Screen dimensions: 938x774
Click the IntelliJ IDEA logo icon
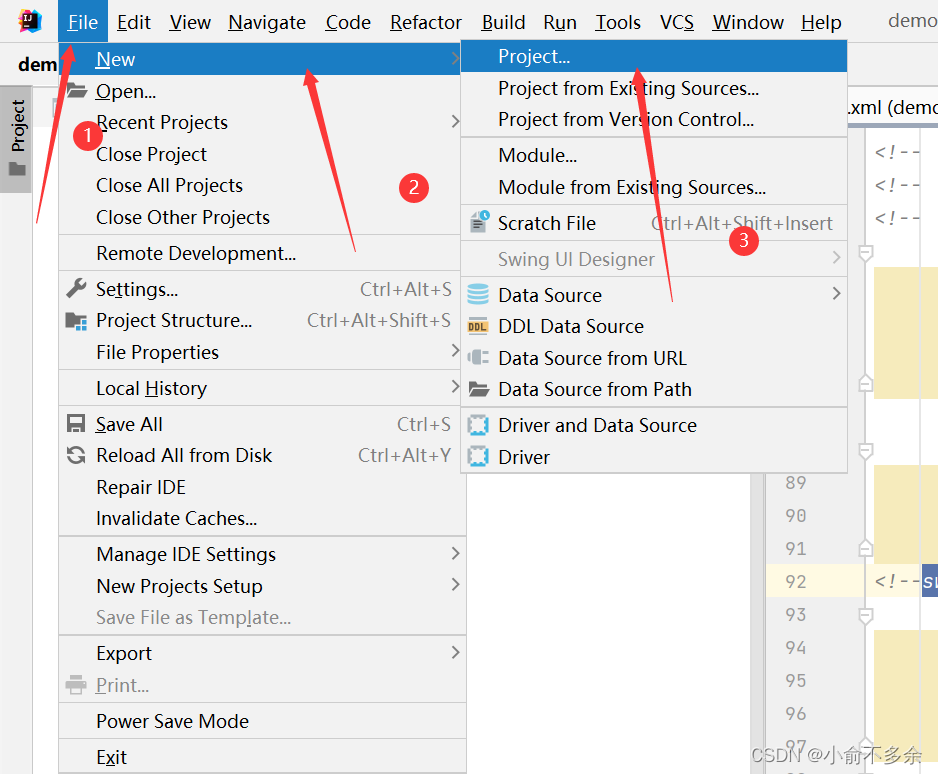29,21
